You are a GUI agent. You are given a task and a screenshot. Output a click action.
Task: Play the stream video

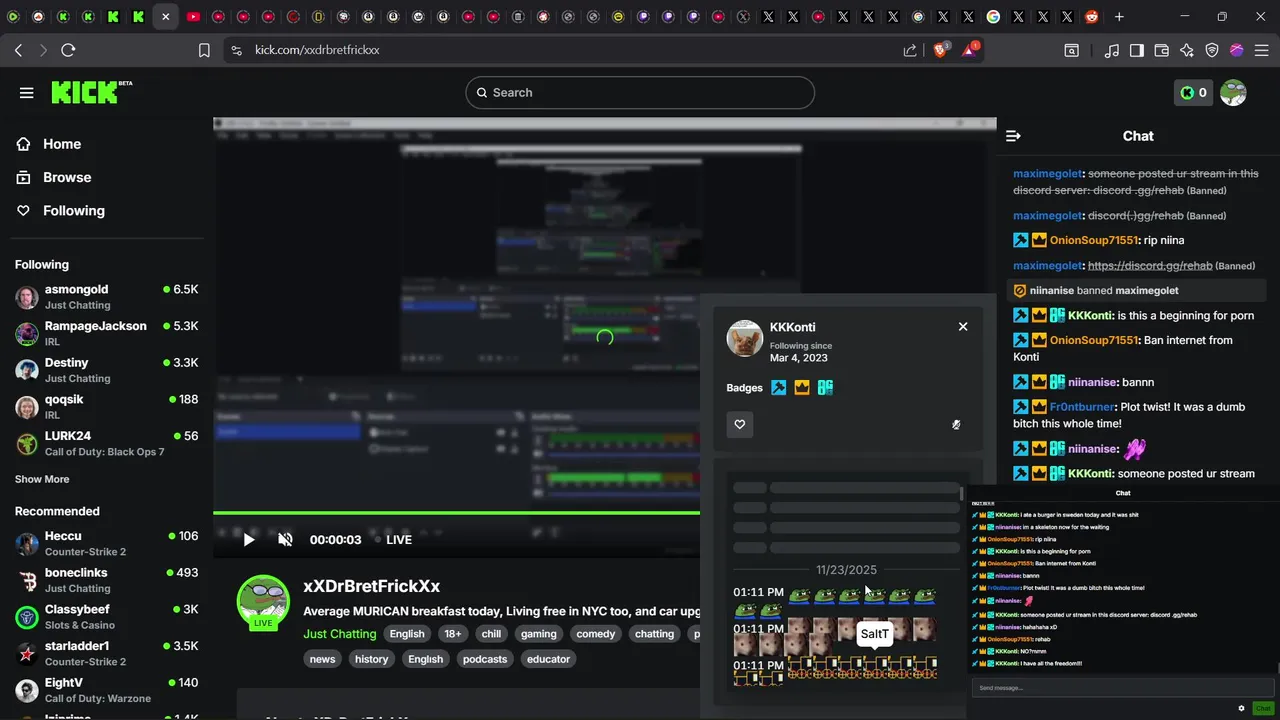pos(249,540)
